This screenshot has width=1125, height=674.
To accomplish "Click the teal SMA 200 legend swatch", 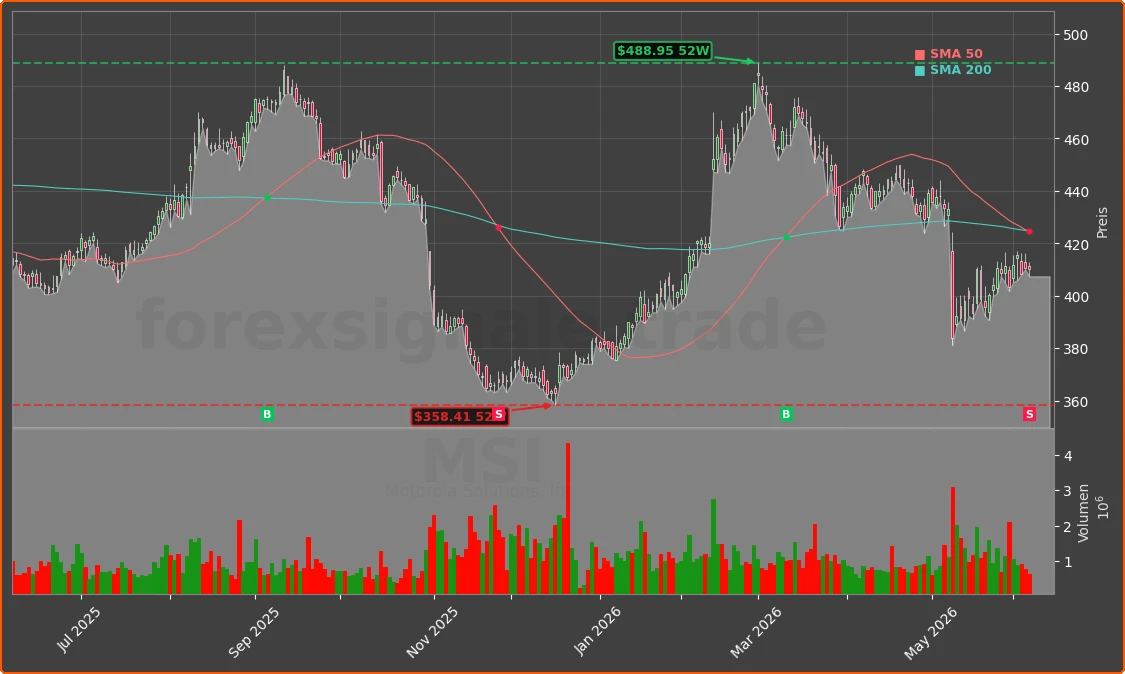I will tap(920, 70).
